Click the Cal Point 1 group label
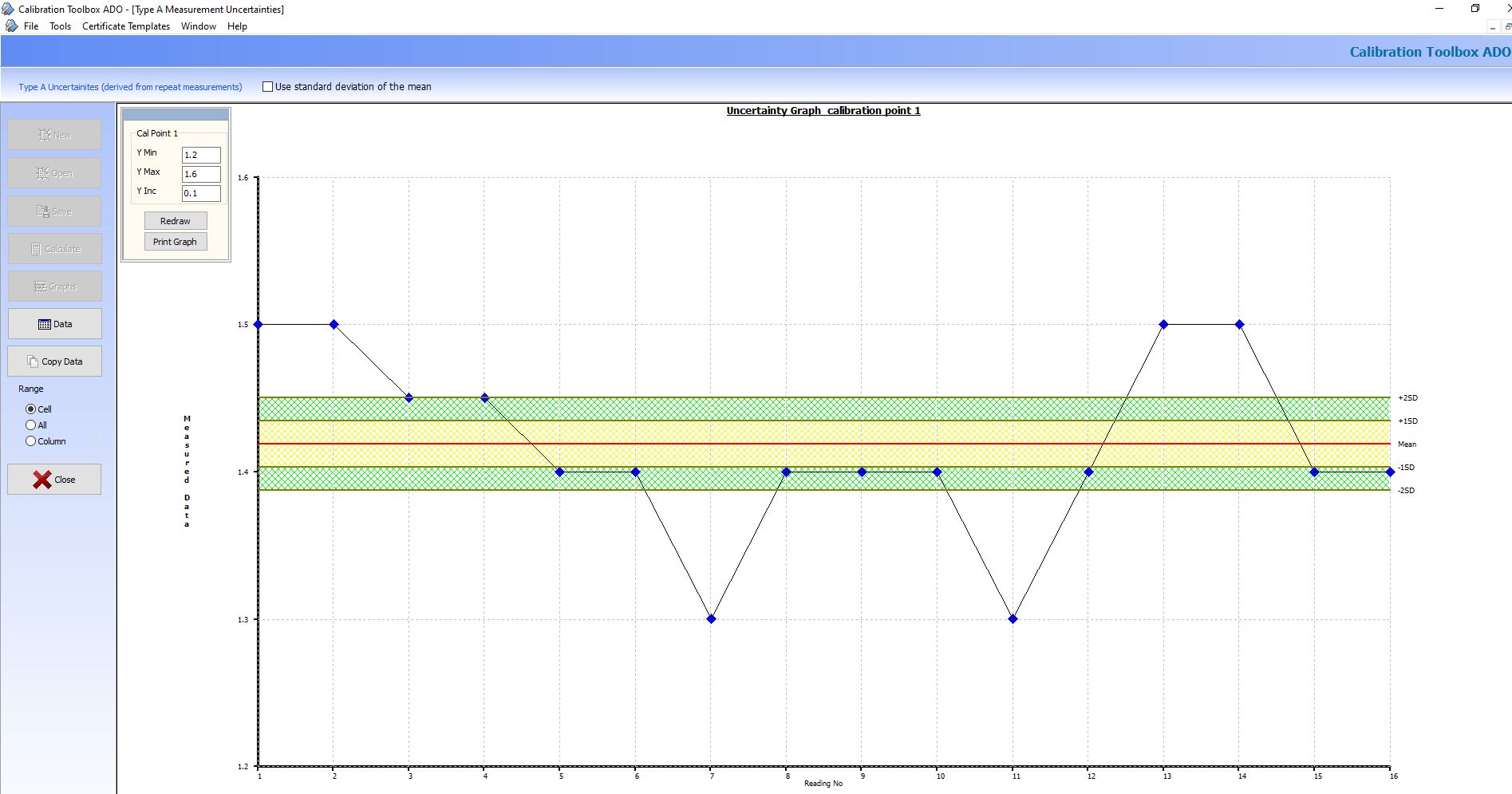1512x794 pixels. click(157, 133)
